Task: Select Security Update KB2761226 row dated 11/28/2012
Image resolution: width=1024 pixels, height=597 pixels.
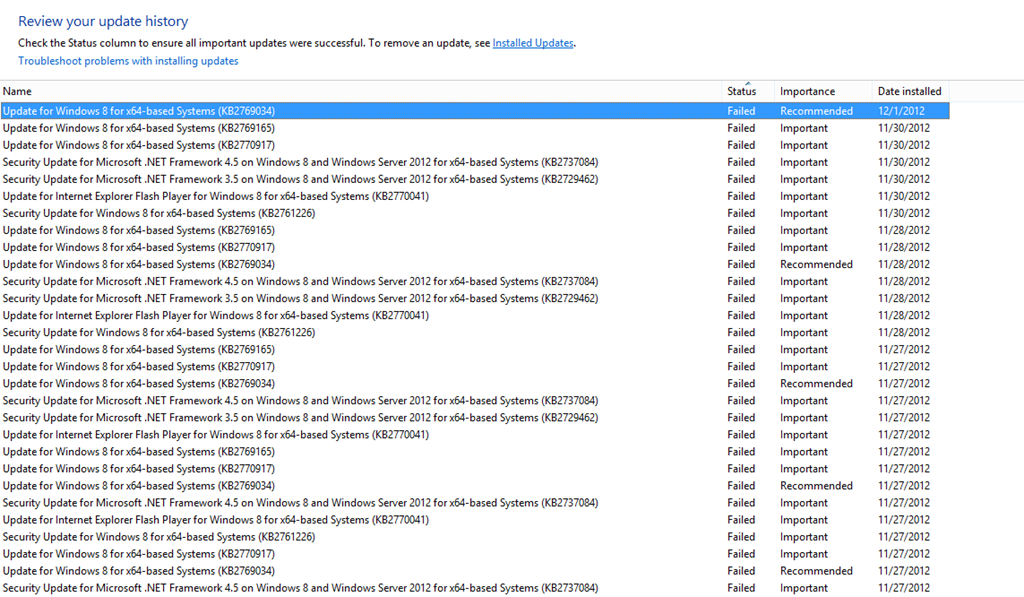Action: coord(475,332)
